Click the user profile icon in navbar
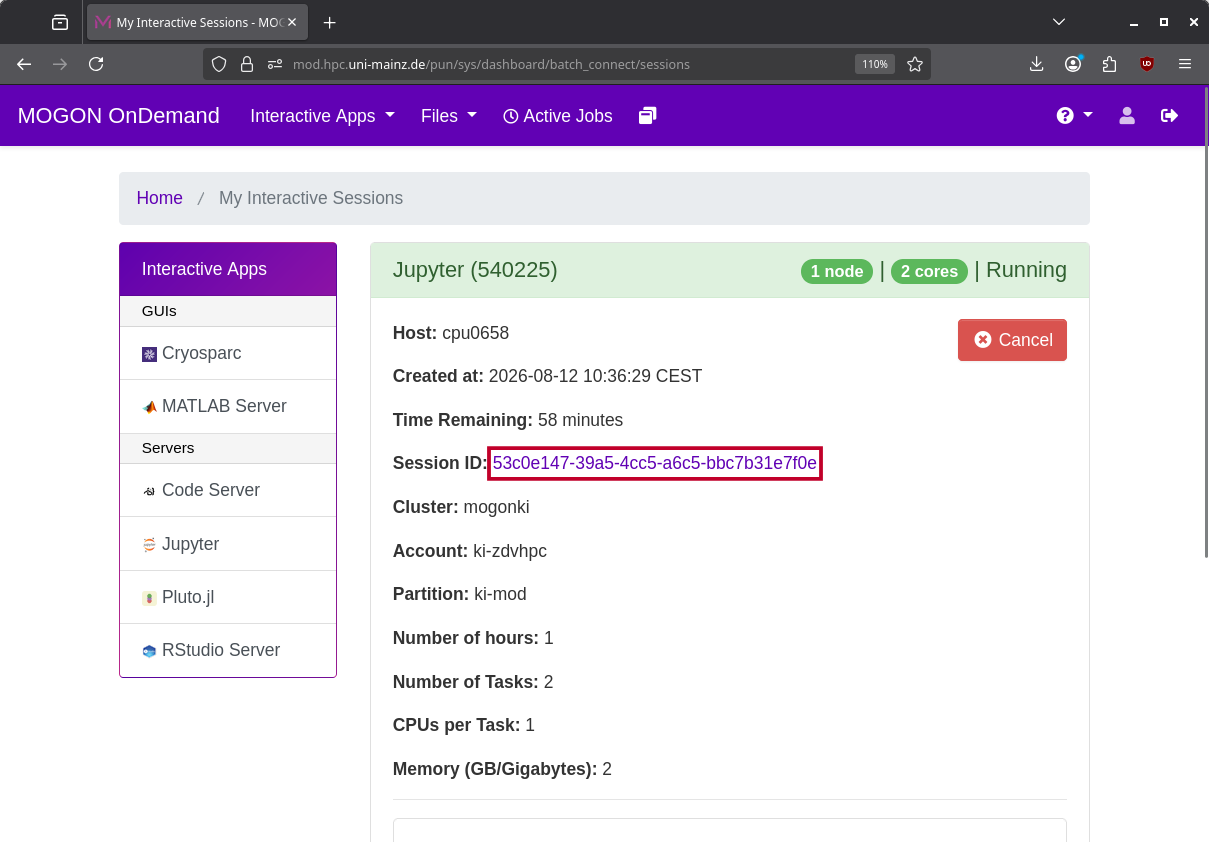The width and height of the screenshot is (1209, 842). (x=1127, y=116)
